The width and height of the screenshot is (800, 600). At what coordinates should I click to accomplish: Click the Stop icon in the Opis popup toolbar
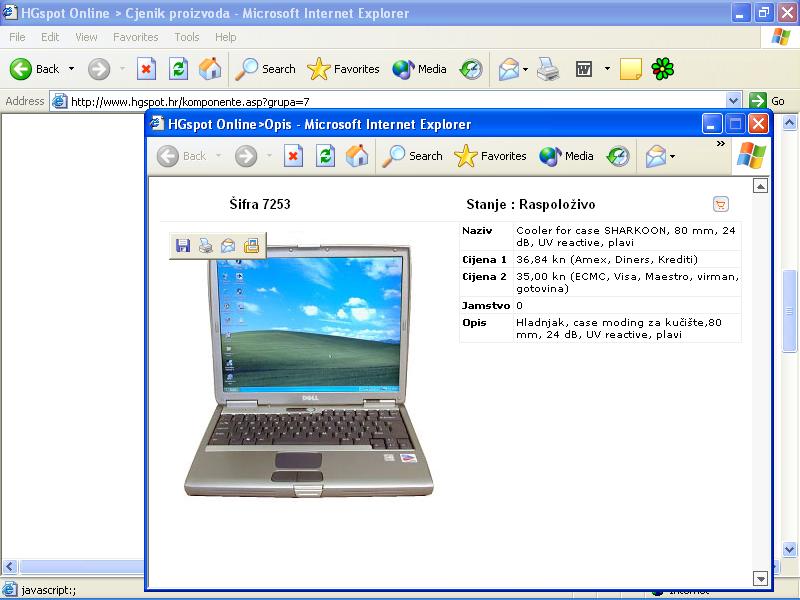(293, 156)
